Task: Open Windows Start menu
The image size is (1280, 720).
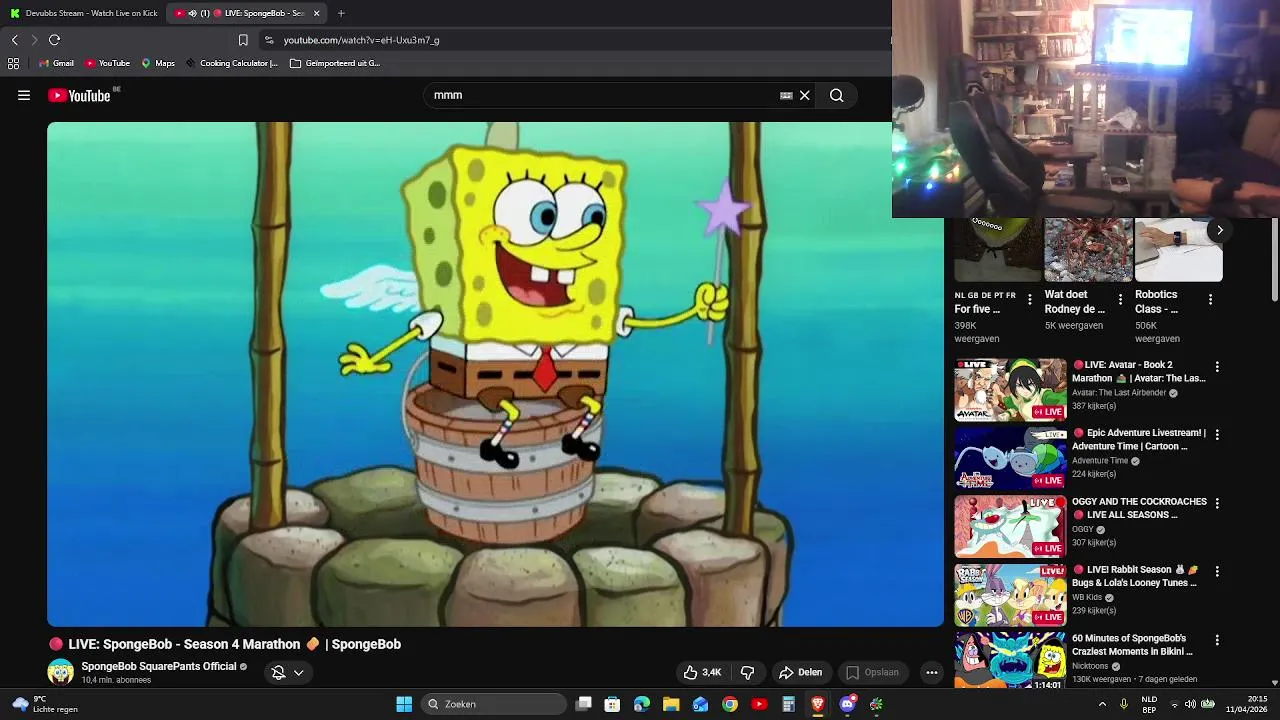Action: 404,704
